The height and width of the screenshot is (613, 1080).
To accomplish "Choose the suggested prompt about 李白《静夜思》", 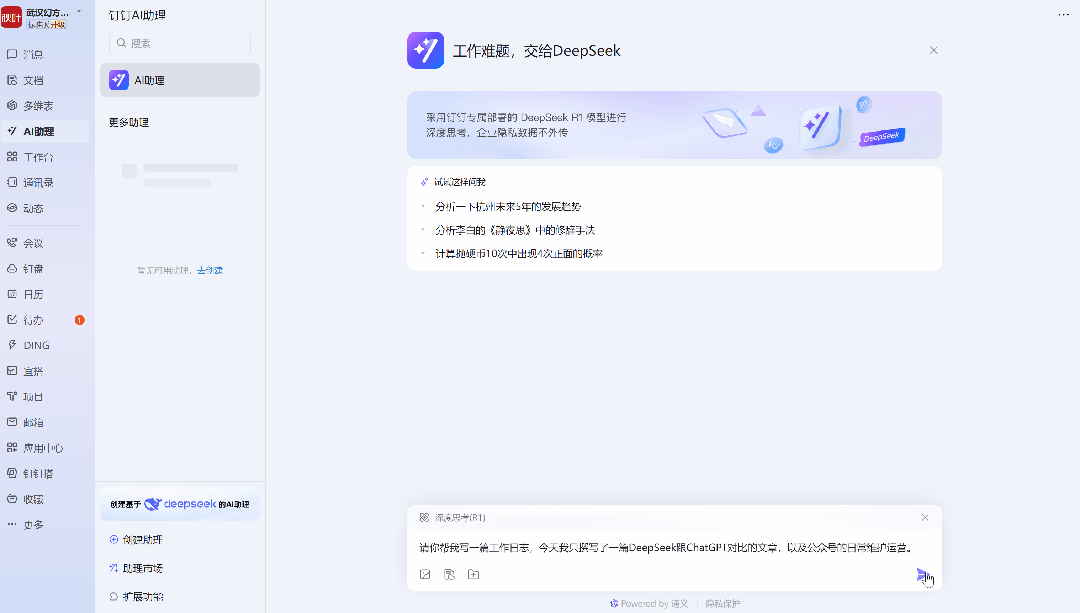I will (515, 230).
